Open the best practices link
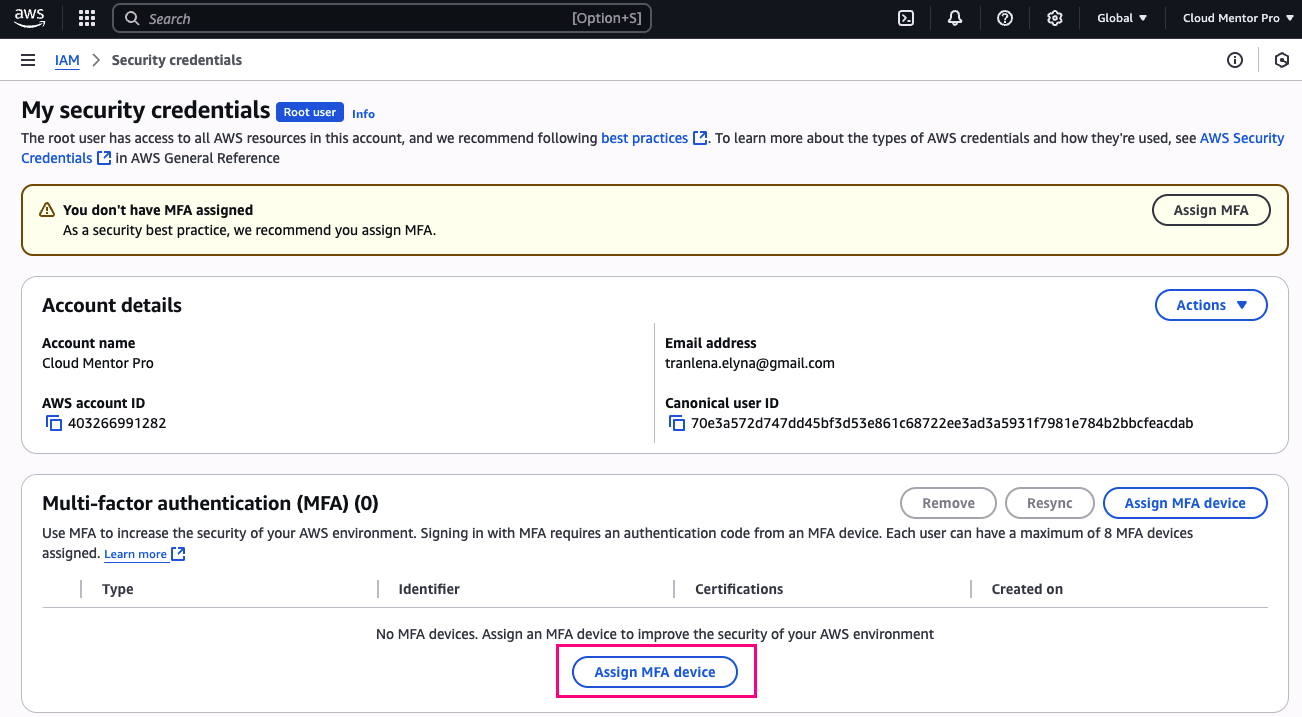Viewport: 1302px width, 717px height. point(644,138)
